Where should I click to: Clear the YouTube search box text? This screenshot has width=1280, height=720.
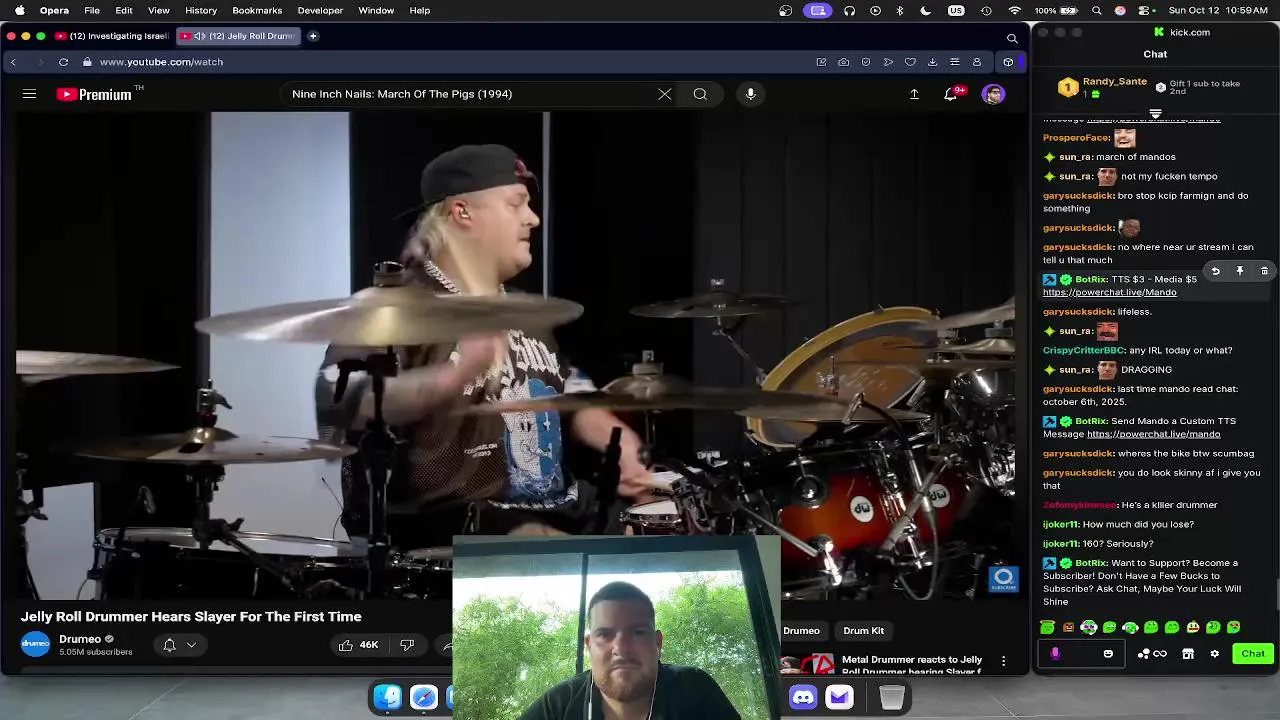665,94
